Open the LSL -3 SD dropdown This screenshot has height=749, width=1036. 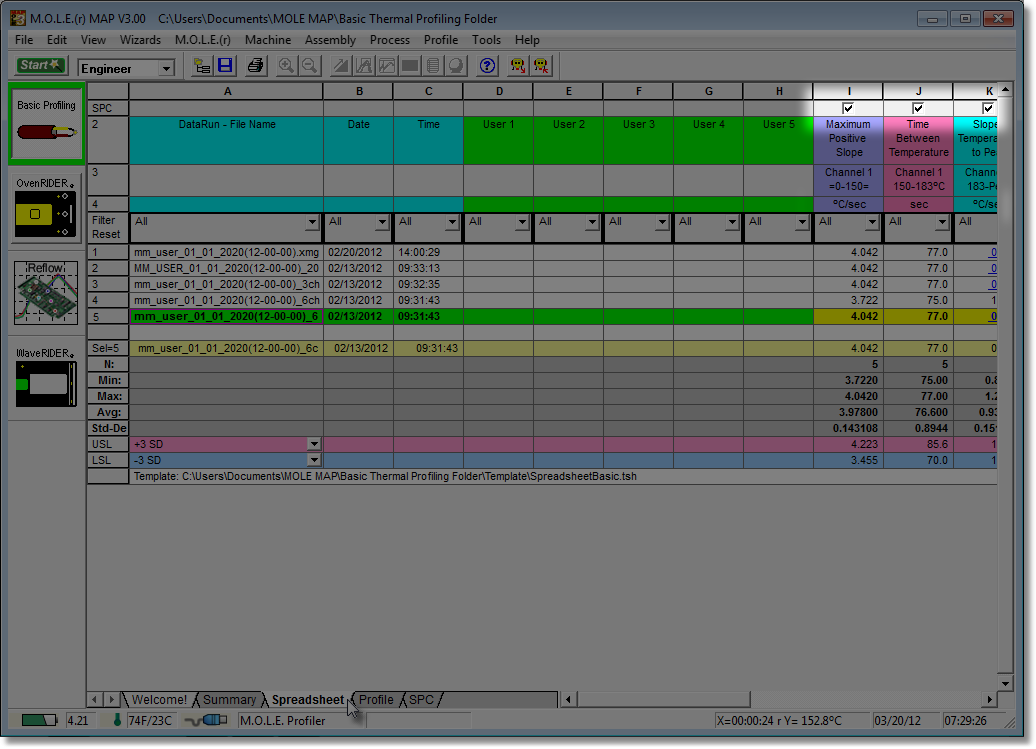(x=314, y=460)
